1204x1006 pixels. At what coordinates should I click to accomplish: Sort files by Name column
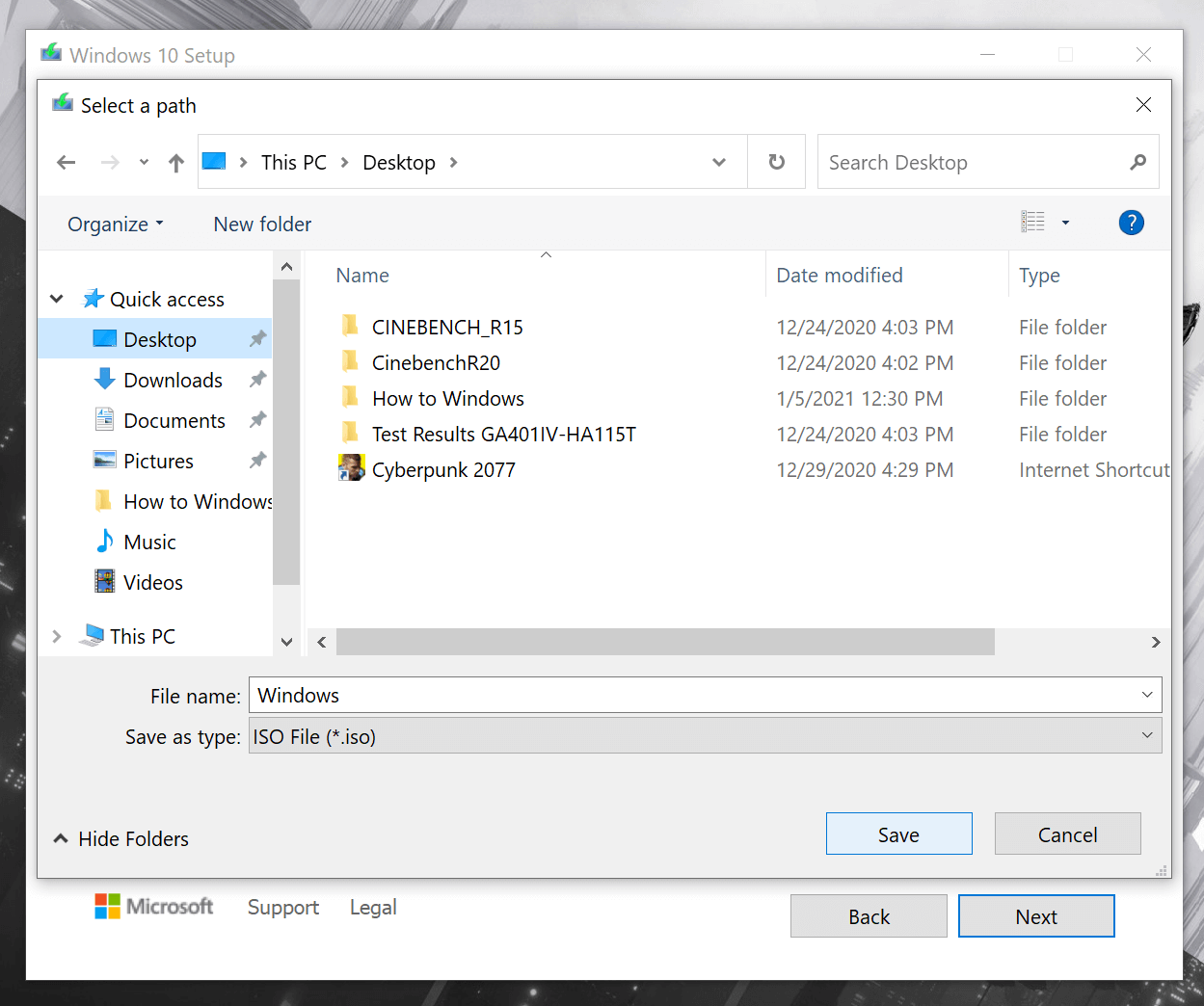coord(362,276)
